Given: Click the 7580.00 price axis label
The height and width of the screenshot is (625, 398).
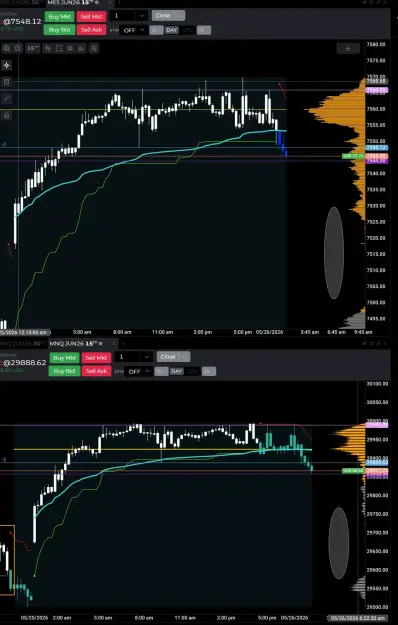Looking at the screenshot, I should coord(376,44).
